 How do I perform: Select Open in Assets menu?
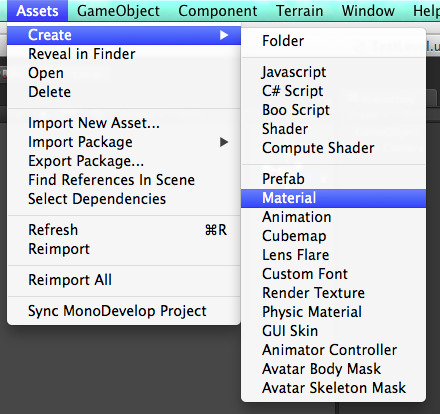[x=124, y=73]
